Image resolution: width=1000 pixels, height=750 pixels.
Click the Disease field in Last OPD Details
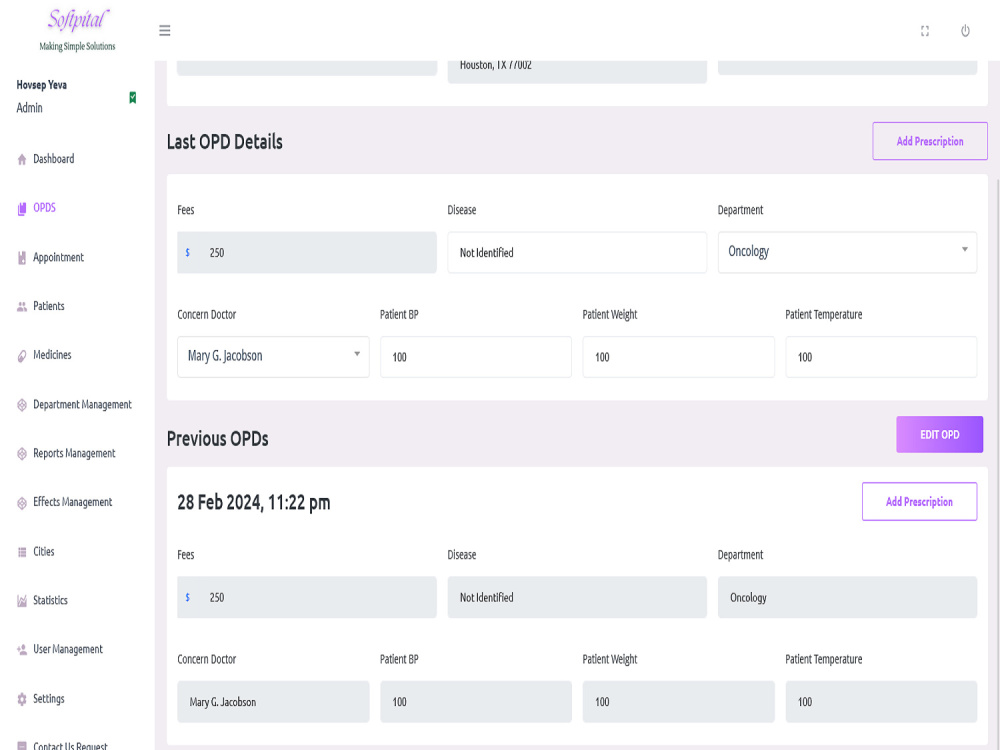[x=577, y=253]
